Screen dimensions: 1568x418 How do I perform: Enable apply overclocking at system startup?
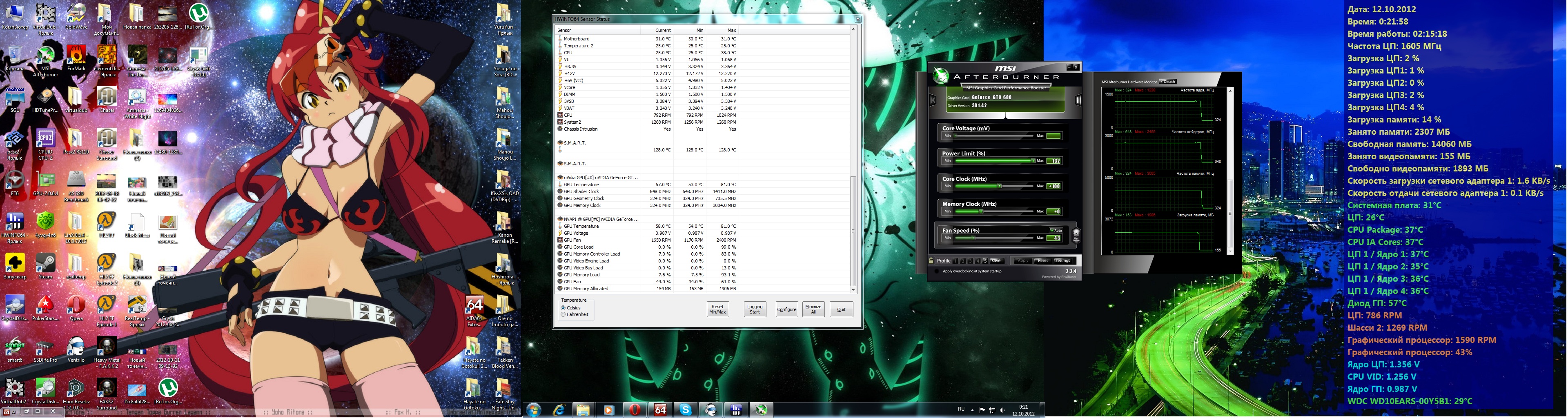pos(937,271)
